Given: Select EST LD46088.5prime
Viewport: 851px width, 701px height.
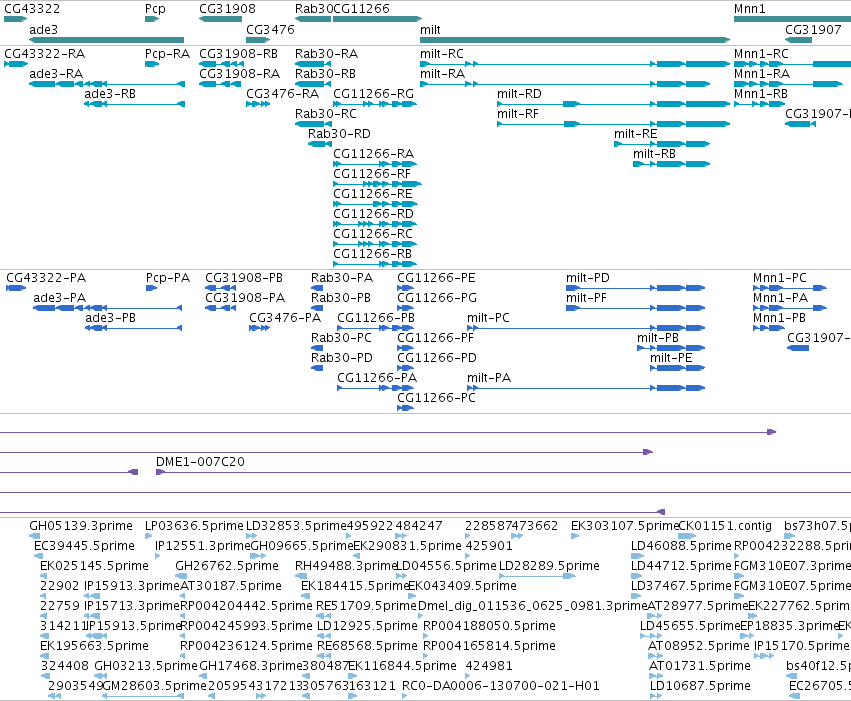Looking at the screenshot, I should coord(638,556).
